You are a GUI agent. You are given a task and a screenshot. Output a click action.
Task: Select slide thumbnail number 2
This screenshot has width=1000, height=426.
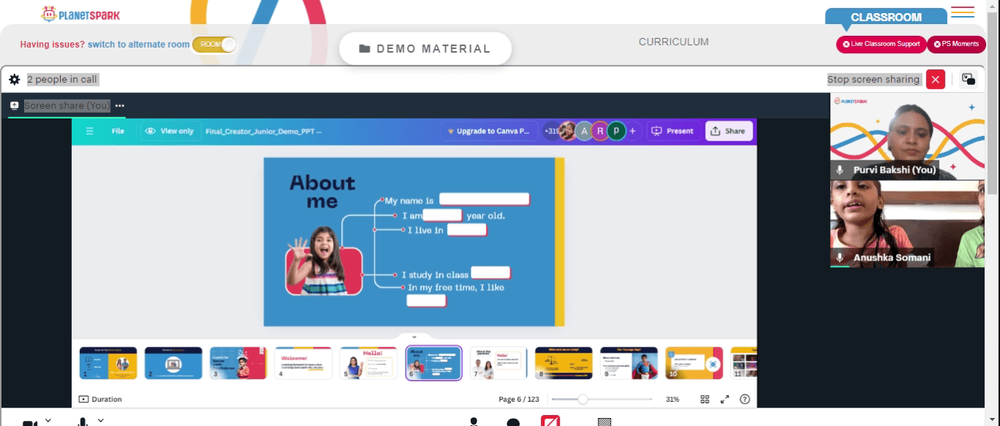(173, 363)
